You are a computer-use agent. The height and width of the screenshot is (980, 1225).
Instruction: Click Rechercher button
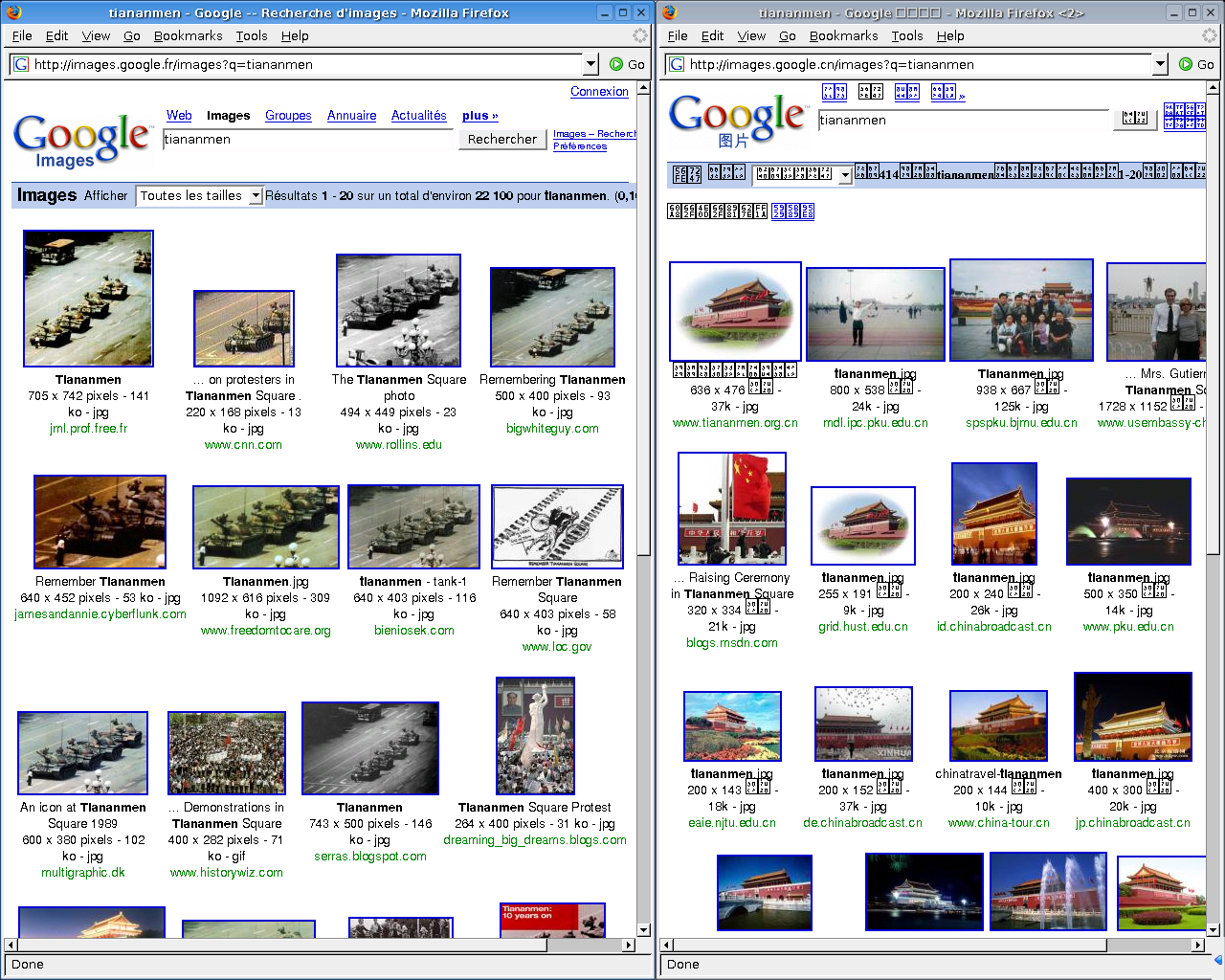point(502,139)
